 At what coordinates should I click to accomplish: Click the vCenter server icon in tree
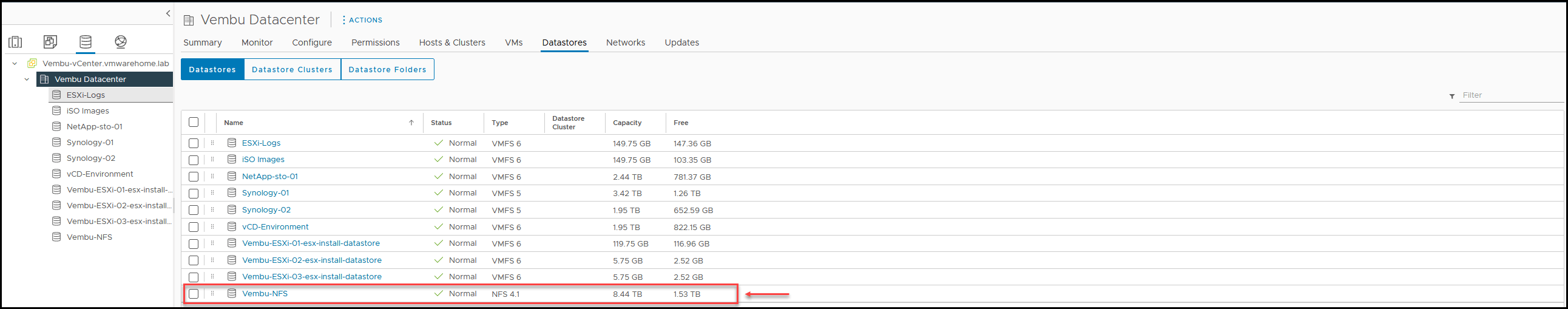click(32, 63)
